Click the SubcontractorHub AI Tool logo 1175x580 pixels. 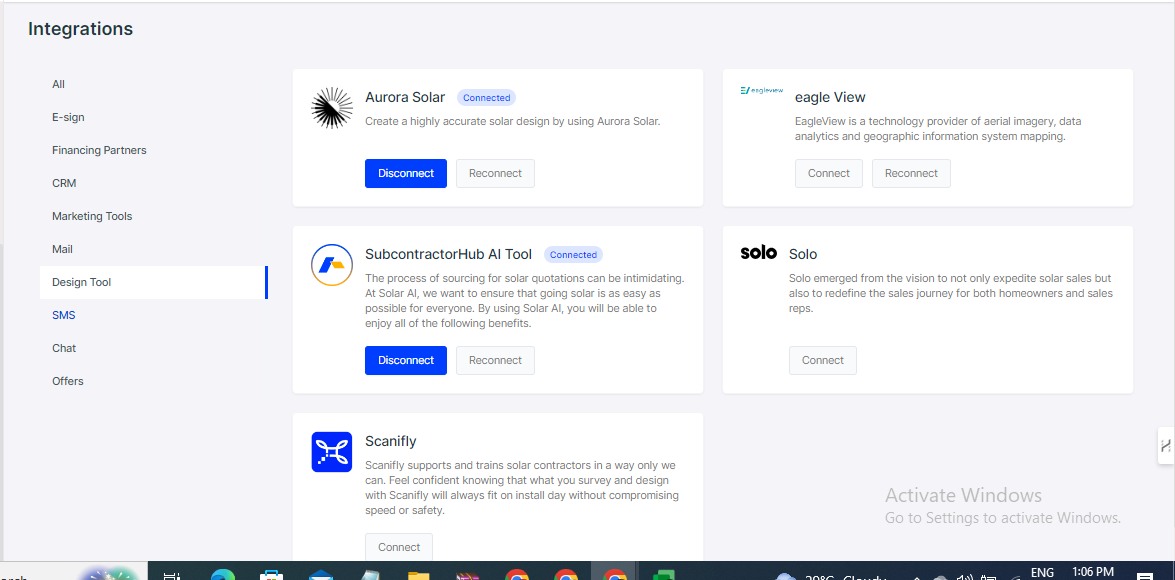pyautogui.click(x=332, y=265)
